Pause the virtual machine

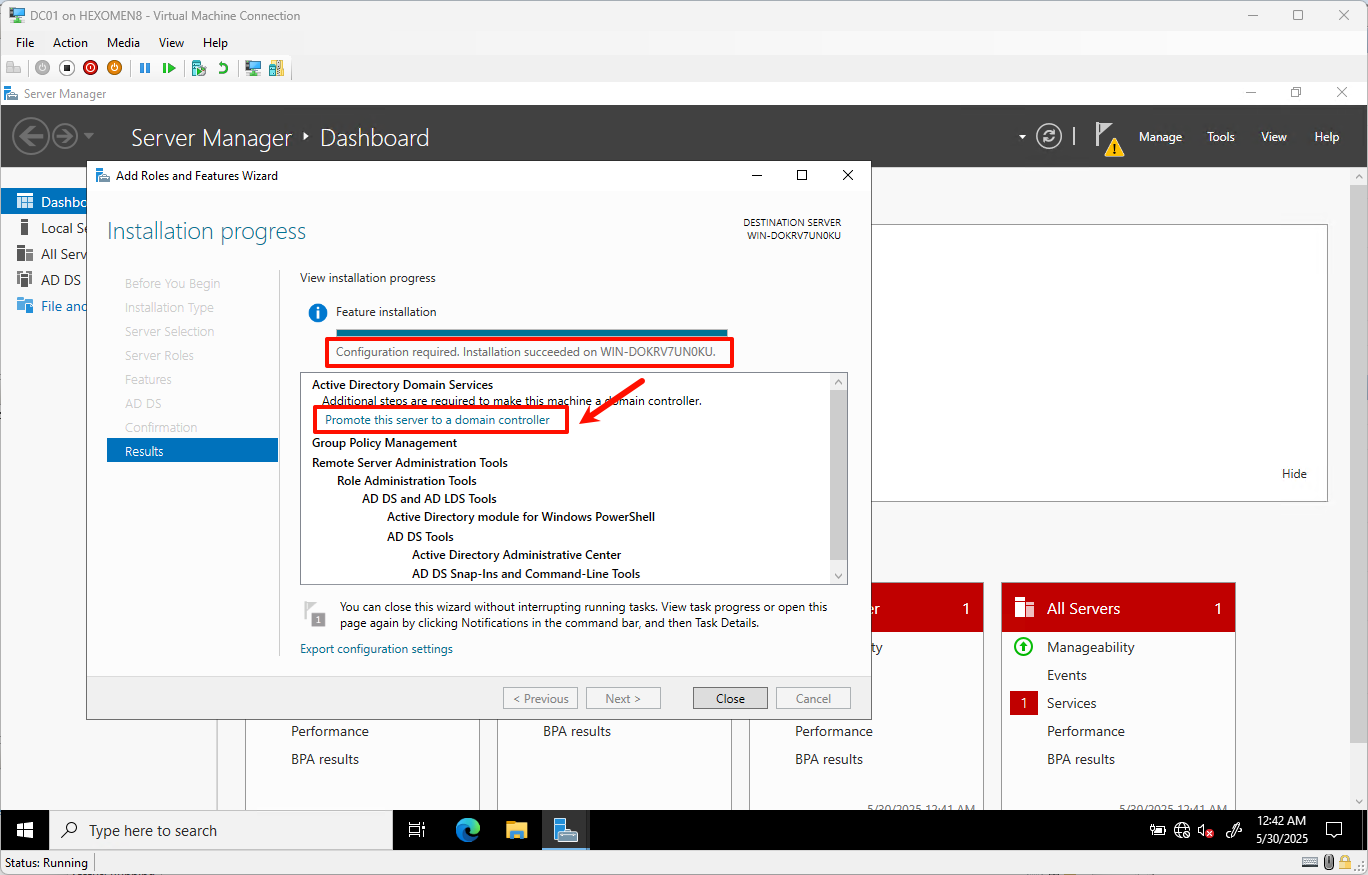(x=145, y=68)
